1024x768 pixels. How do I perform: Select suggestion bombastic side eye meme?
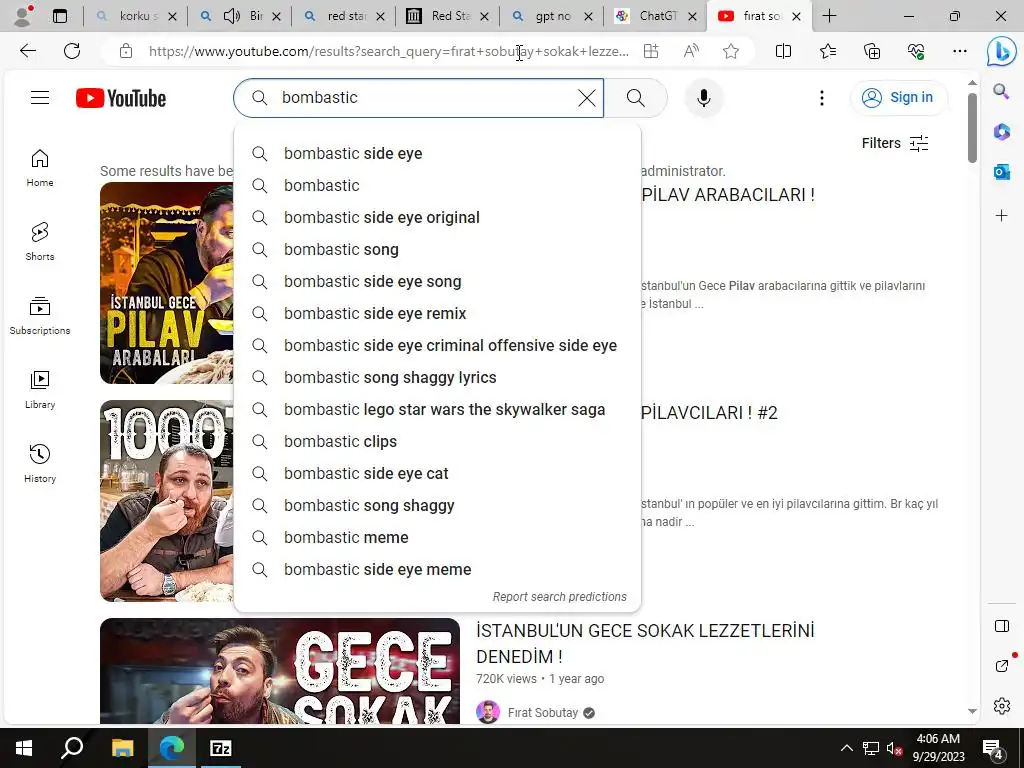[x=437, y=569]
